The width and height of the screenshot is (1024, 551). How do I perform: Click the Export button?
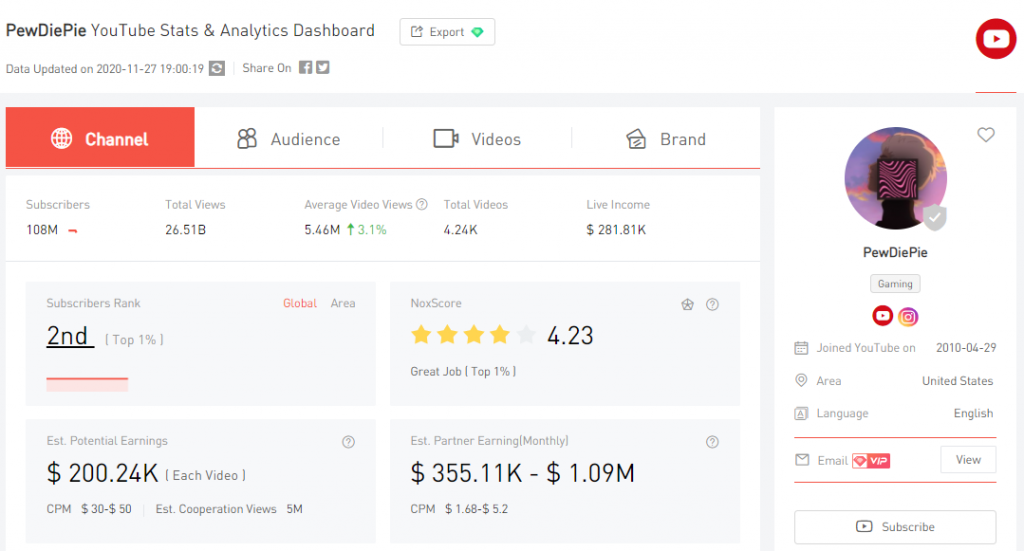coord(447,32)
